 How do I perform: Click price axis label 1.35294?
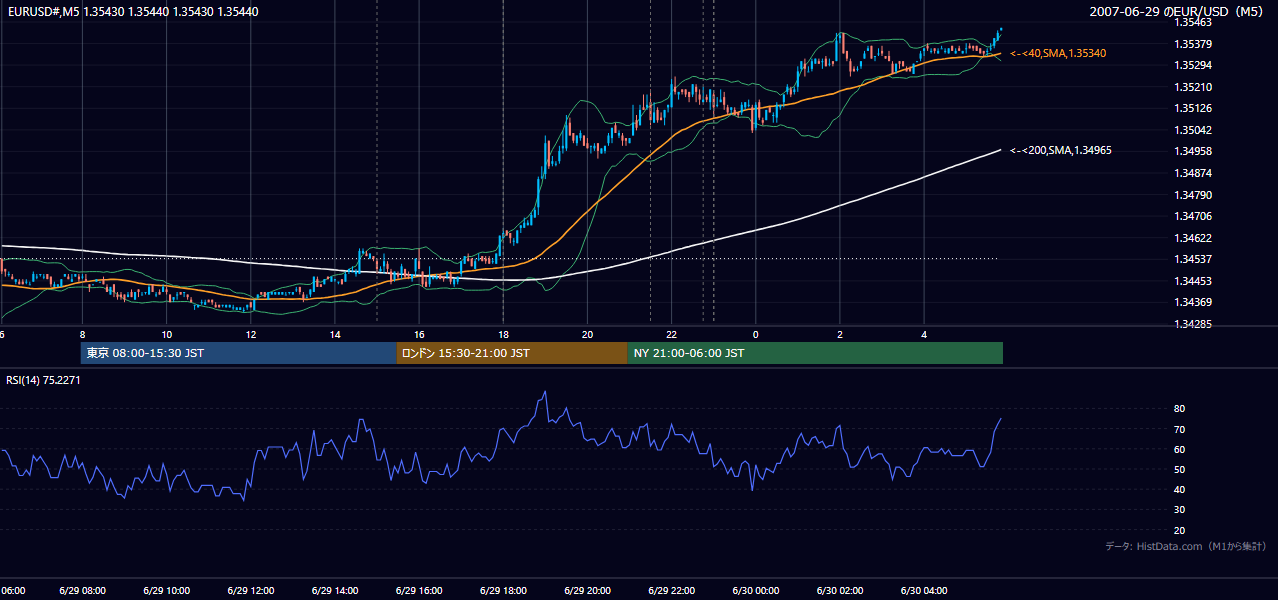1194,65
